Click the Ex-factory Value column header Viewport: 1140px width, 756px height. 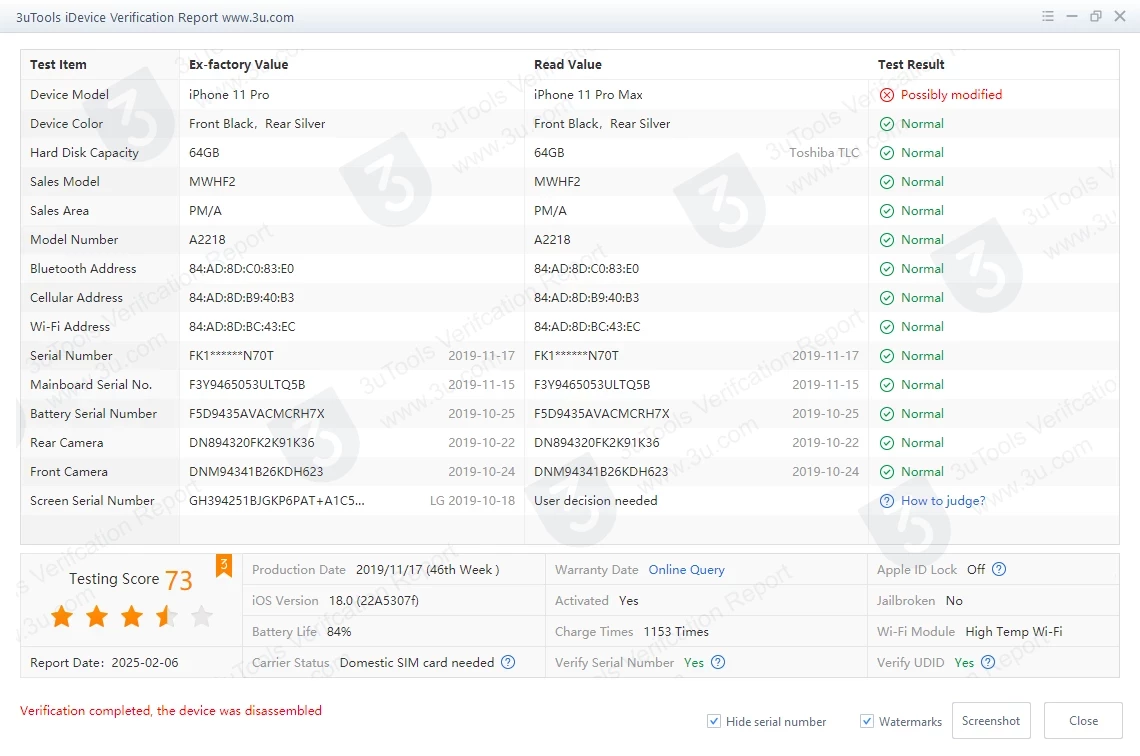click(x=238, y=65)
